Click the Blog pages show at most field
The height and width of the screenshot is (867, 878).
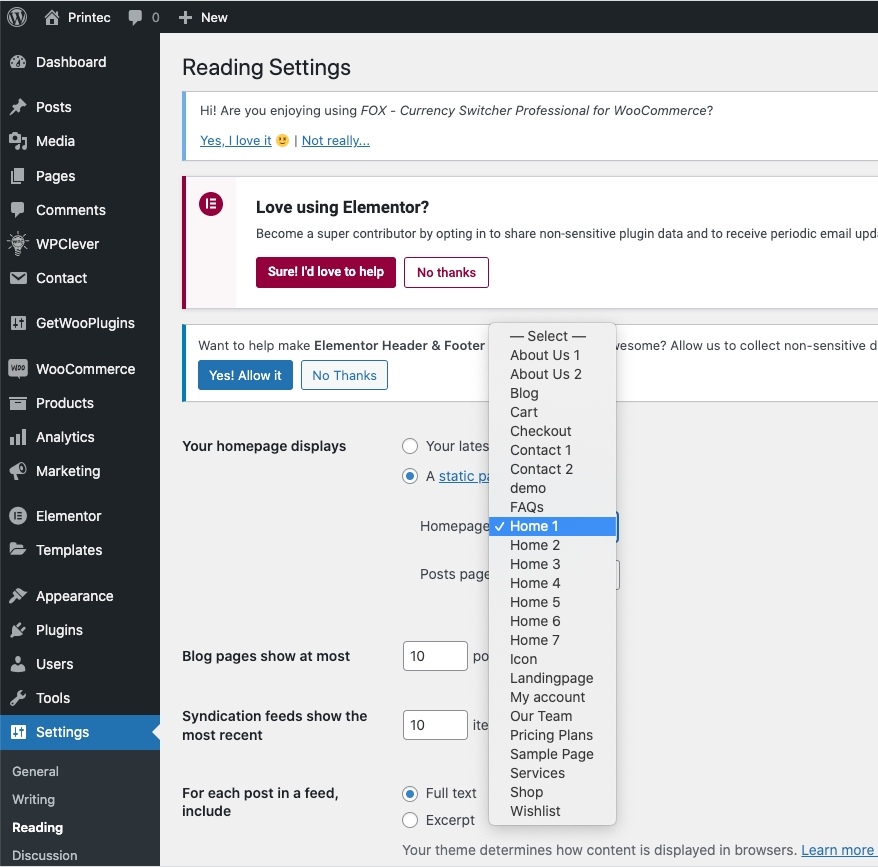tap(435, 656)
